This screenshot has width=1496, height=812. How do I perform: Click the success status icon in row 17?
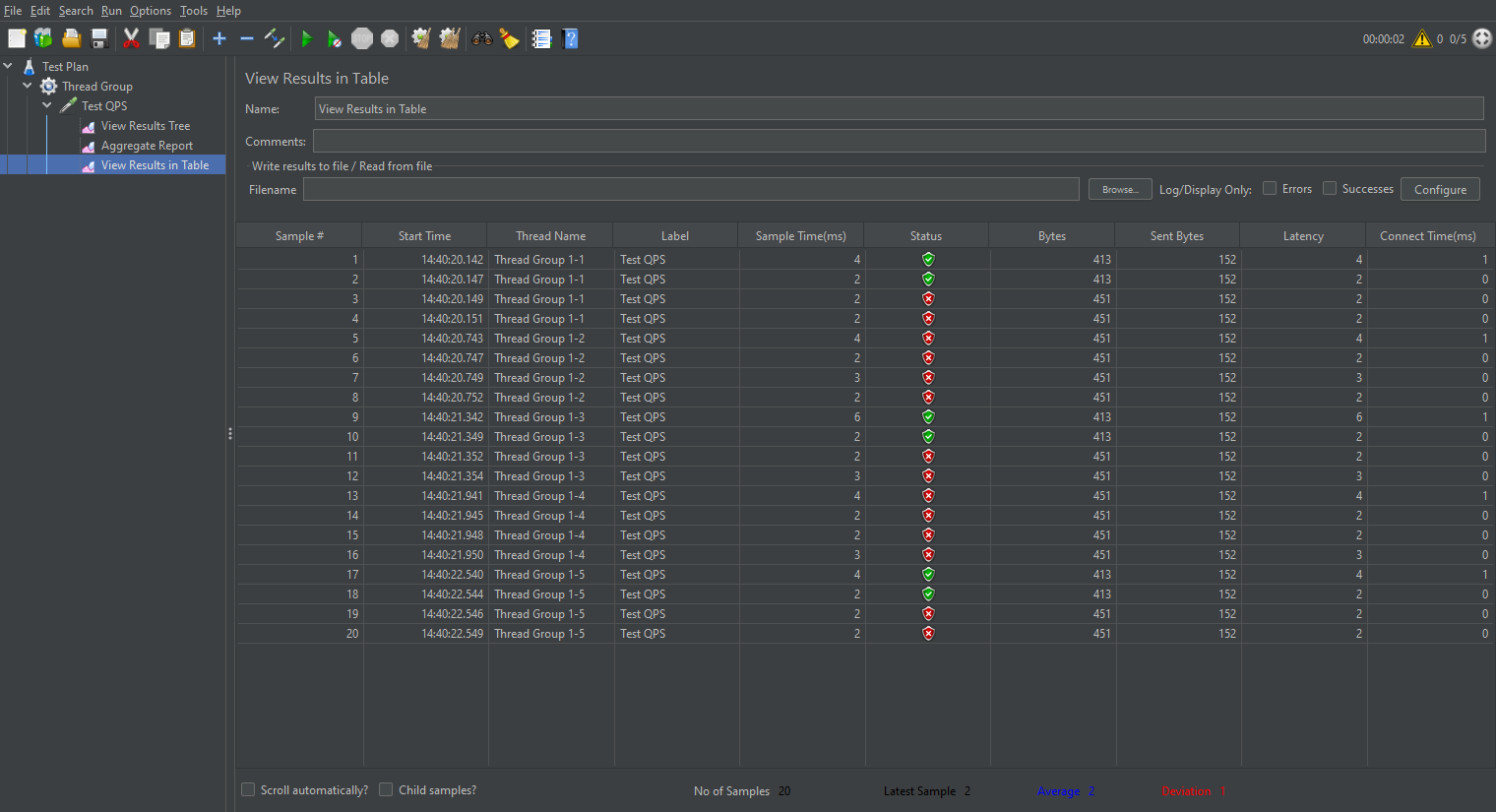pos(927,574)
